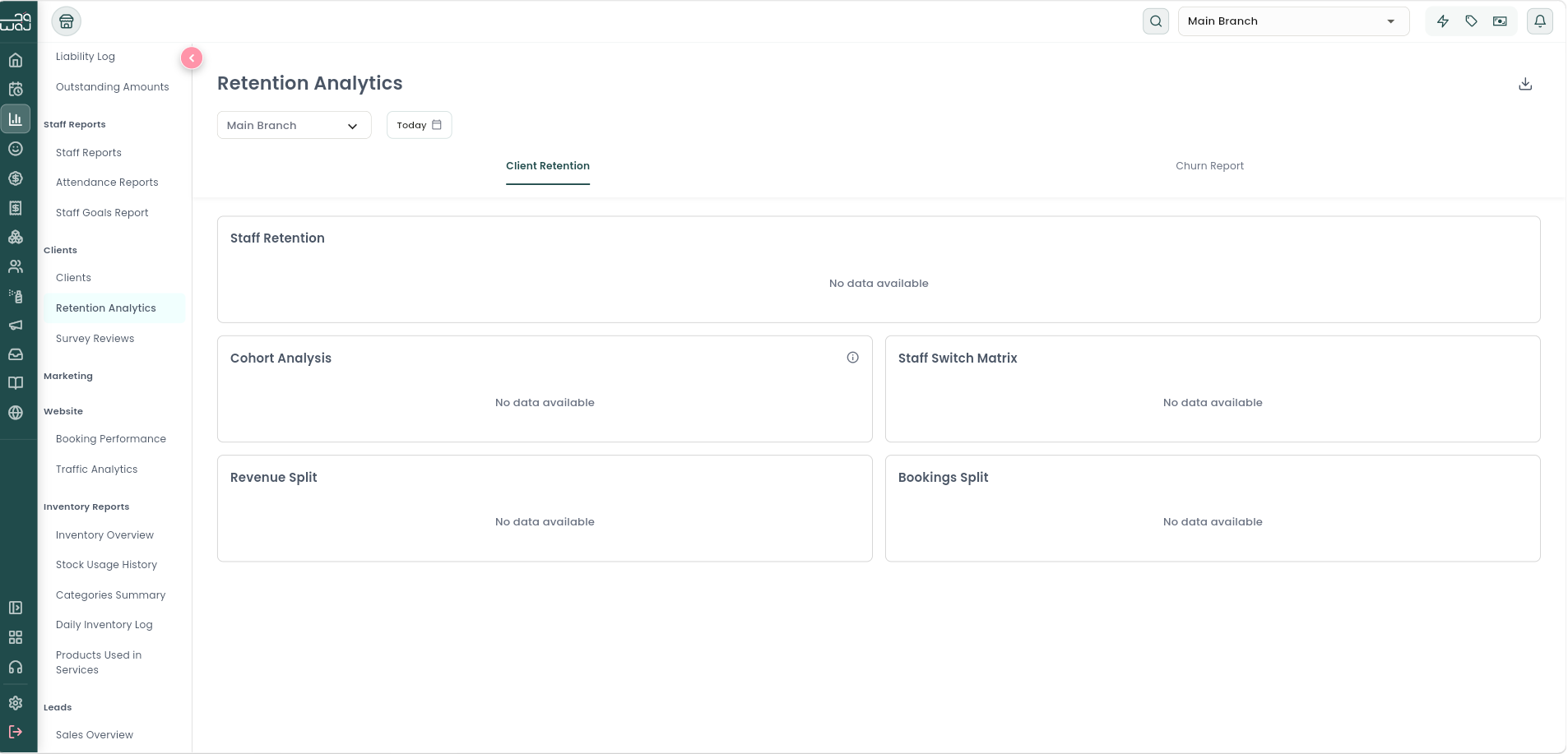The image size is (1568, 754).
Task: Click the cash banknote icon in the header
Action: click(1501, 21)
